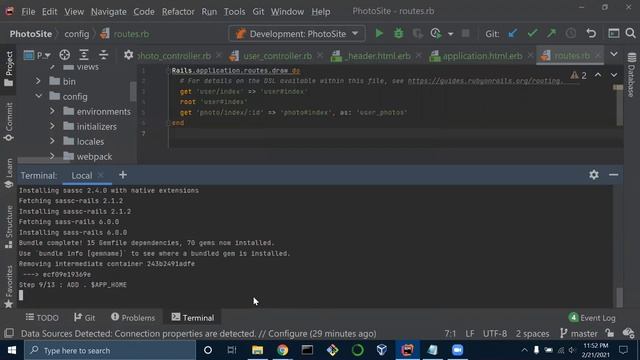Open the IDE layout window icon

613,33
